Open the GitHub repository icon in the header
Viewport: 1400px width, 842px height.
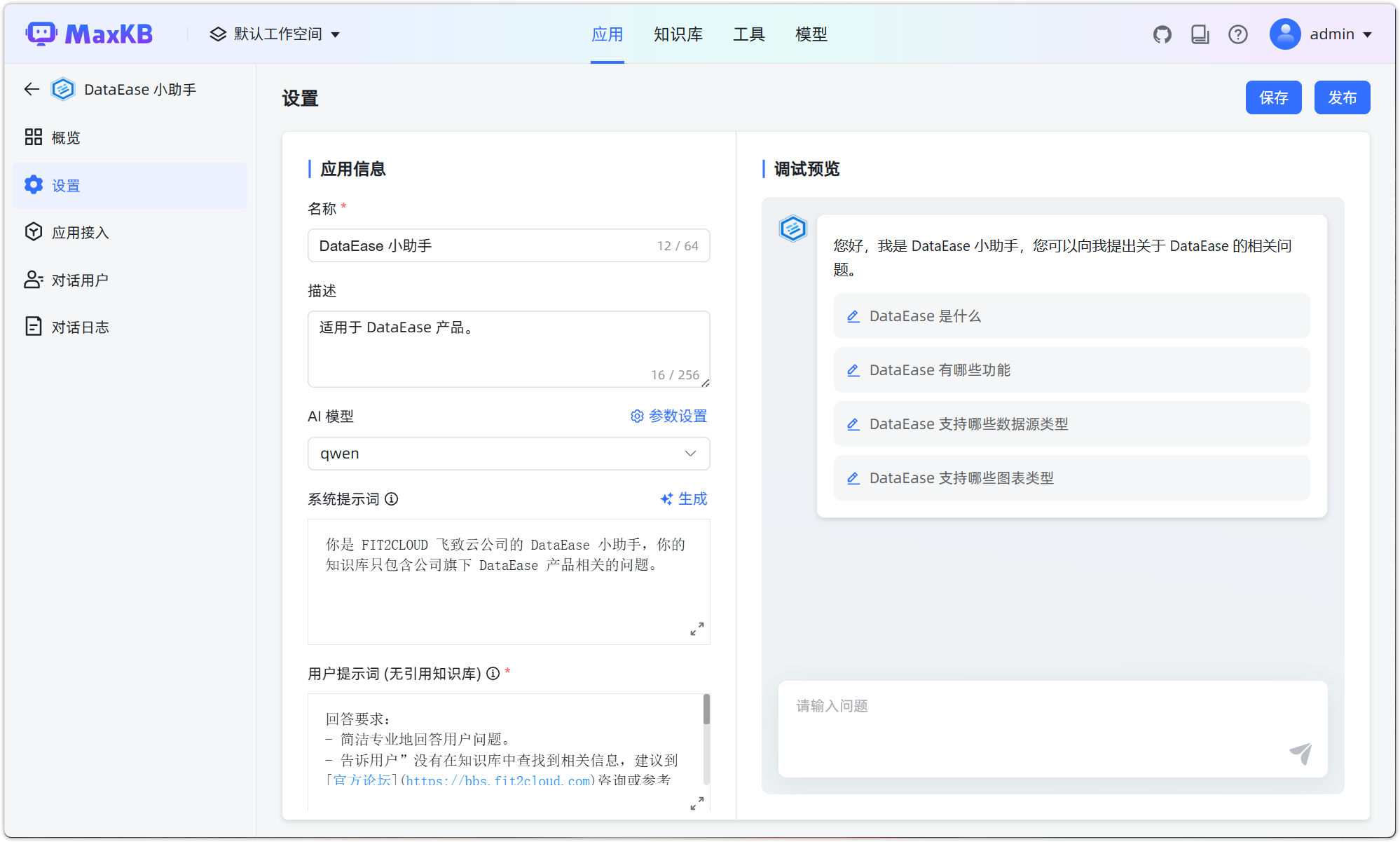point(1162,34)
